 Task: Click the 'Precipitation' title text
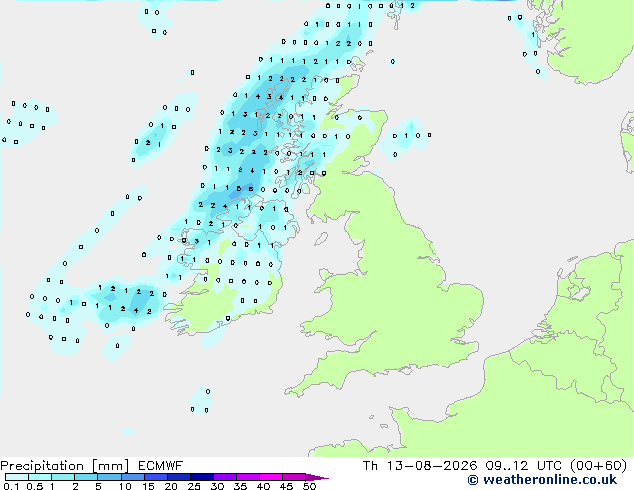tap(42, 466)
